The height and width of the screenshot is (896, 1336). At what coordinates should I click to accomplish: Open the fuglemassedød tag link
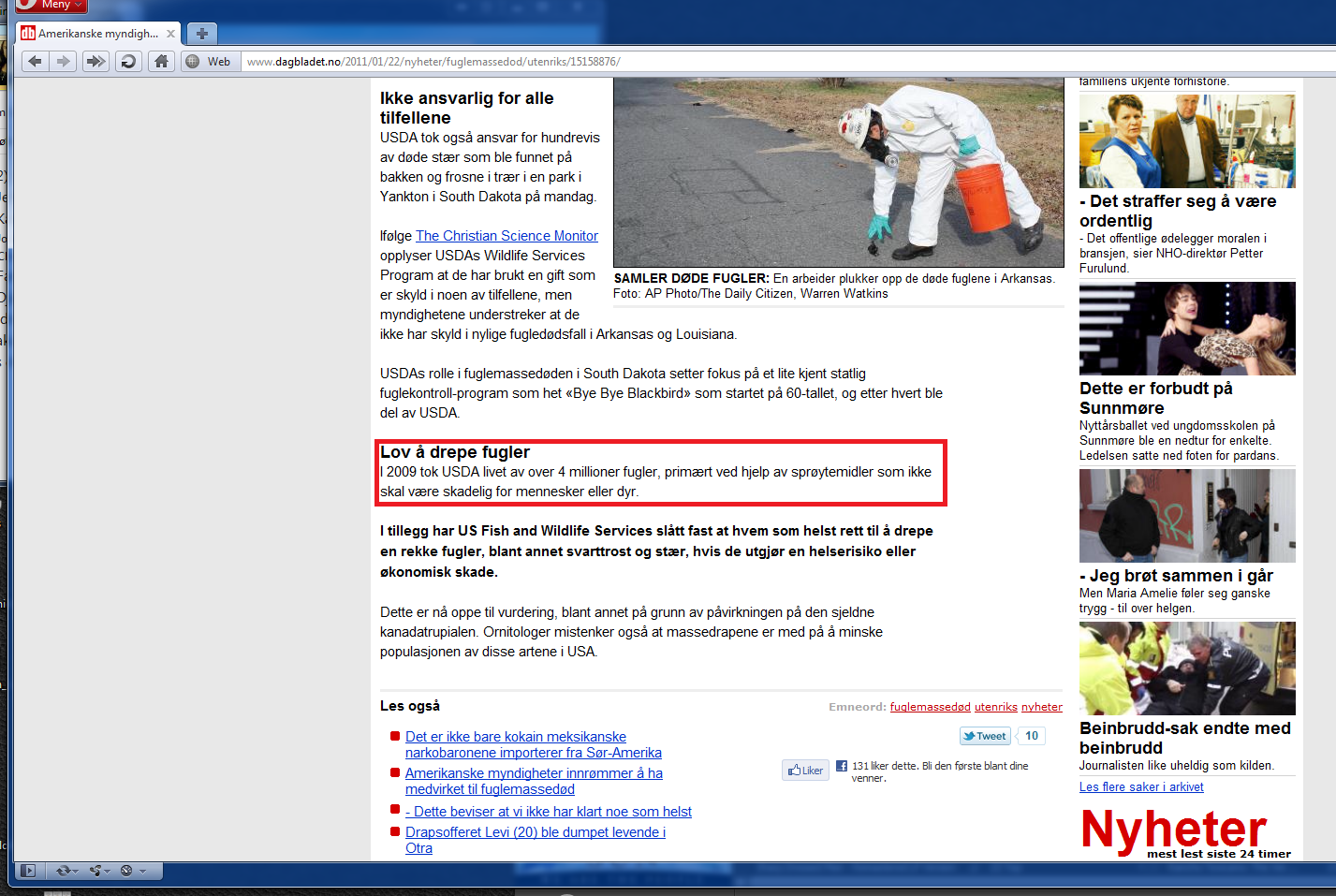[x=930, y=707]
